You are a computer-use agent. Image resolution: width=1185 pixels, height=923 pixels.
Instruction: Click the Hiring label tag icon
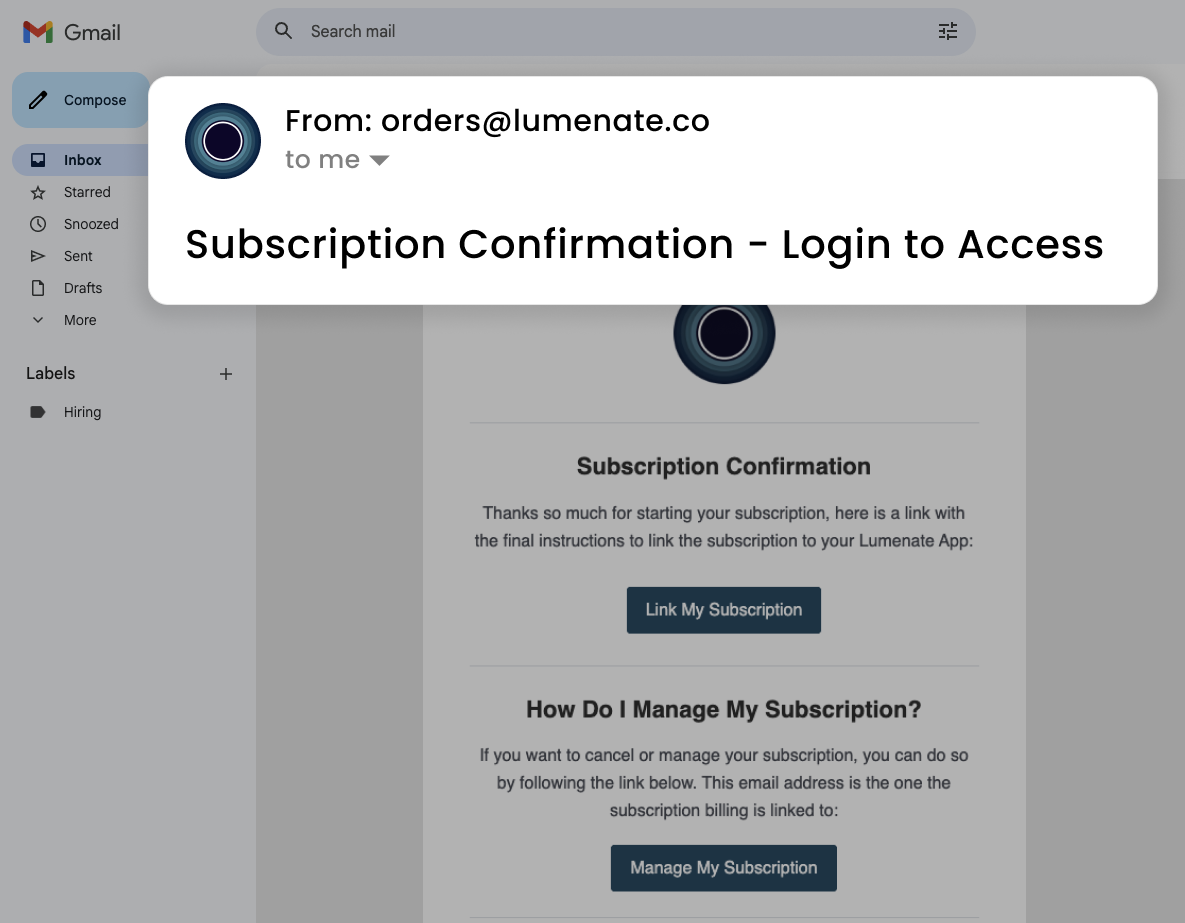pos(38,412)
